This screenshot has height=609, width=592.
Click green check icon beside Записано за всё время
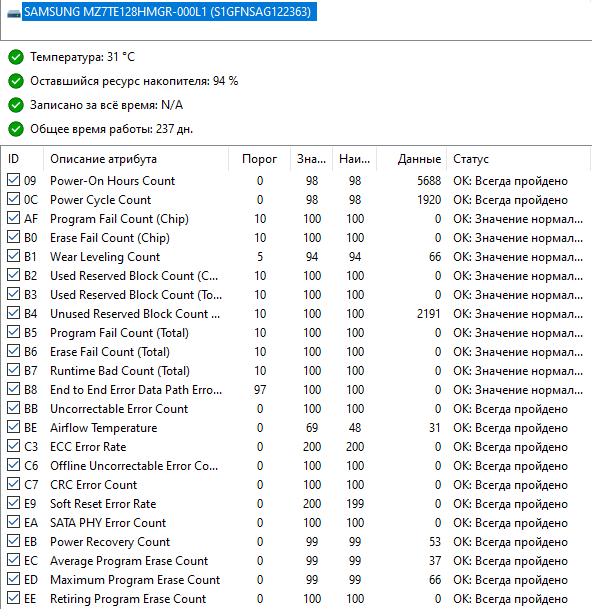tap(16, 105)
